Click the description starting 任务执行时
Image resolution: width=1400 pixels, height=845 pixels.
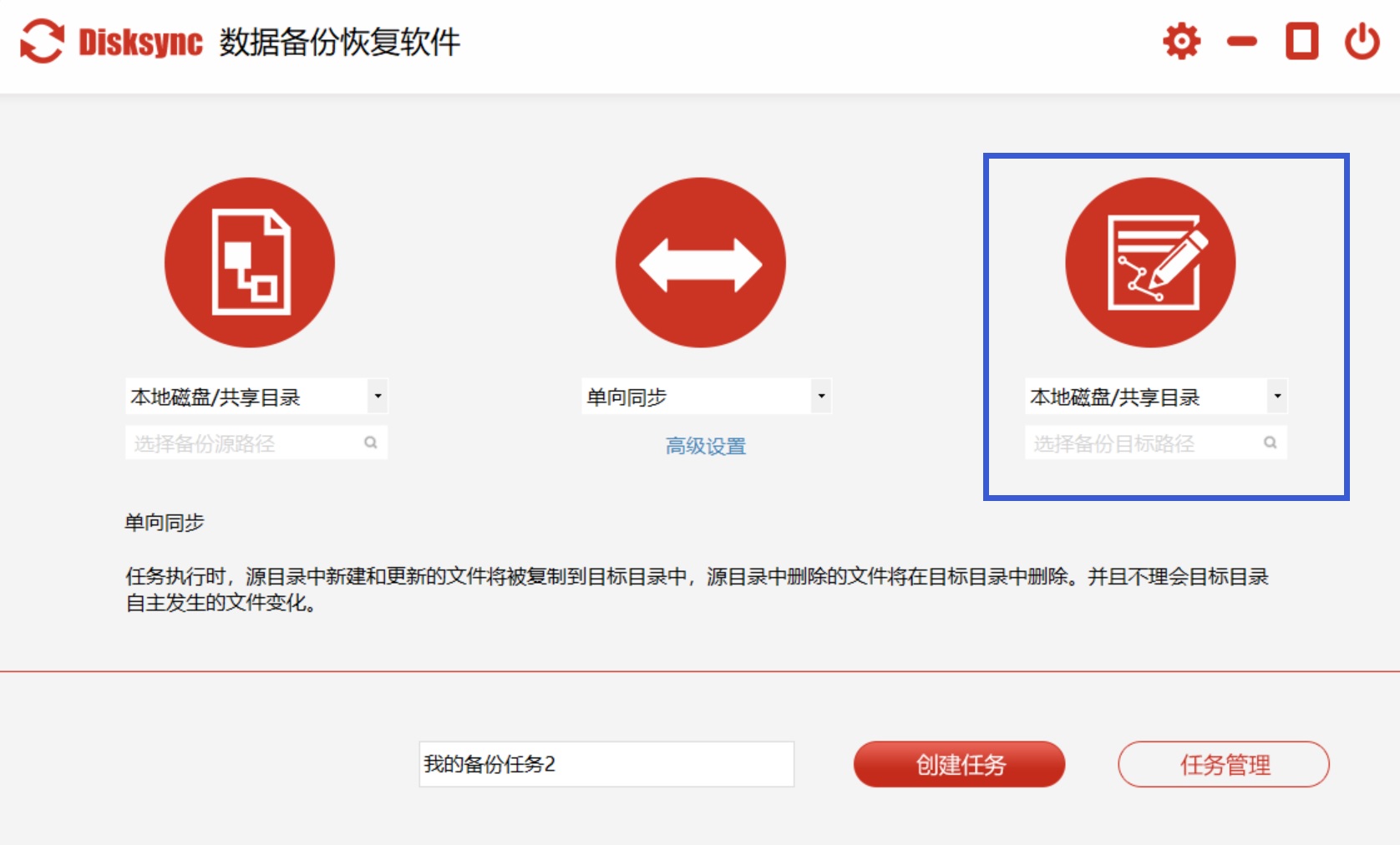697,589
